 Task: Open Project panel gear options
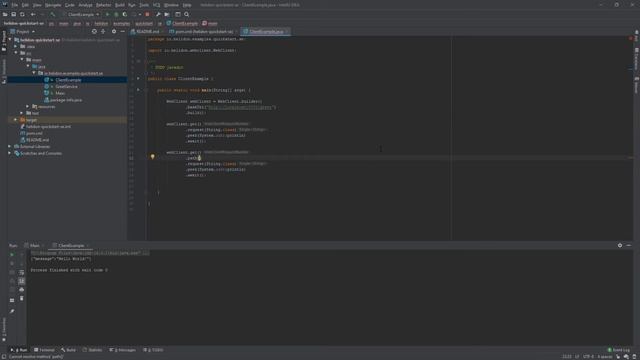tap(114, 31)
